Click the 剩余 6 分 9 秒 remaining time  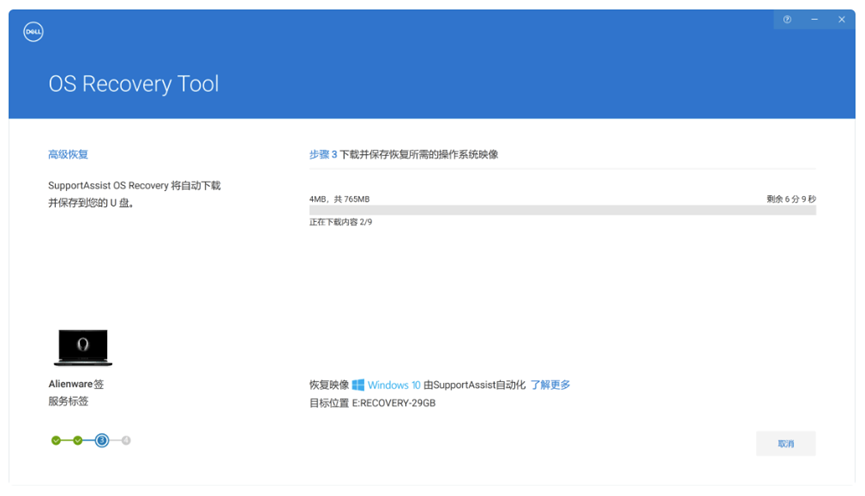pos(791,199)
